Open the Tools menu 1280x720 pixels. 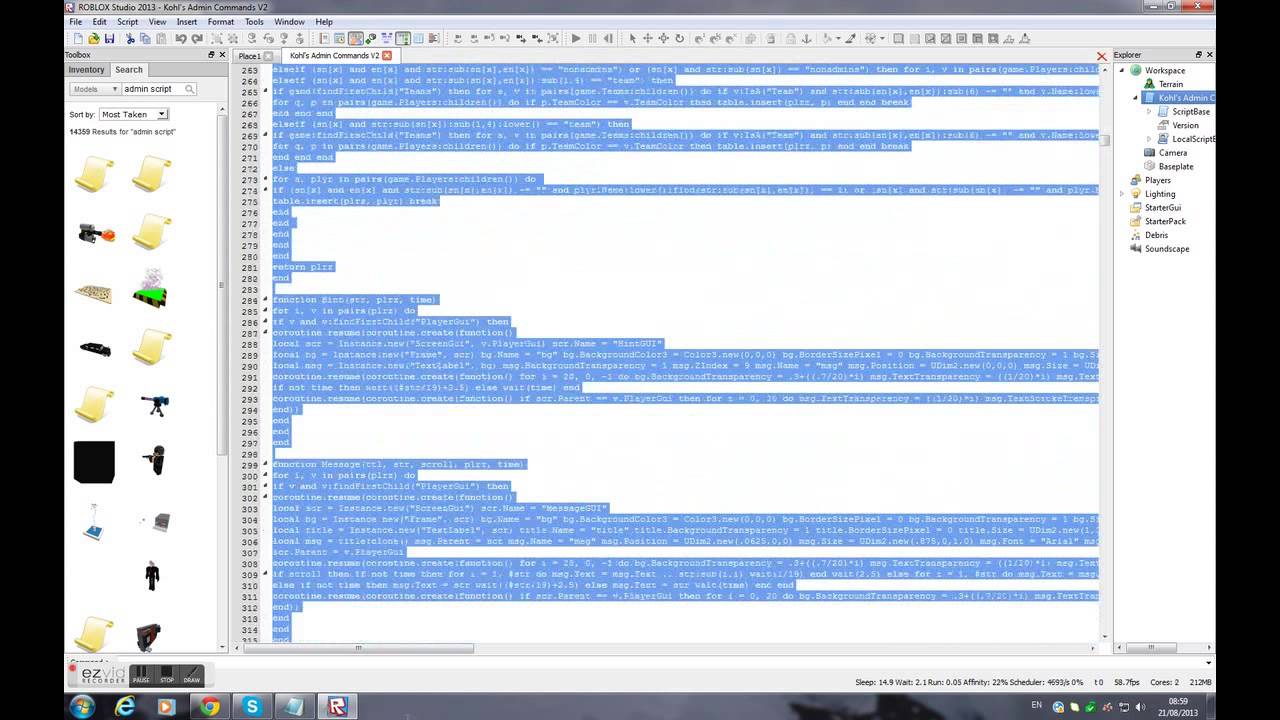[254, 21]
